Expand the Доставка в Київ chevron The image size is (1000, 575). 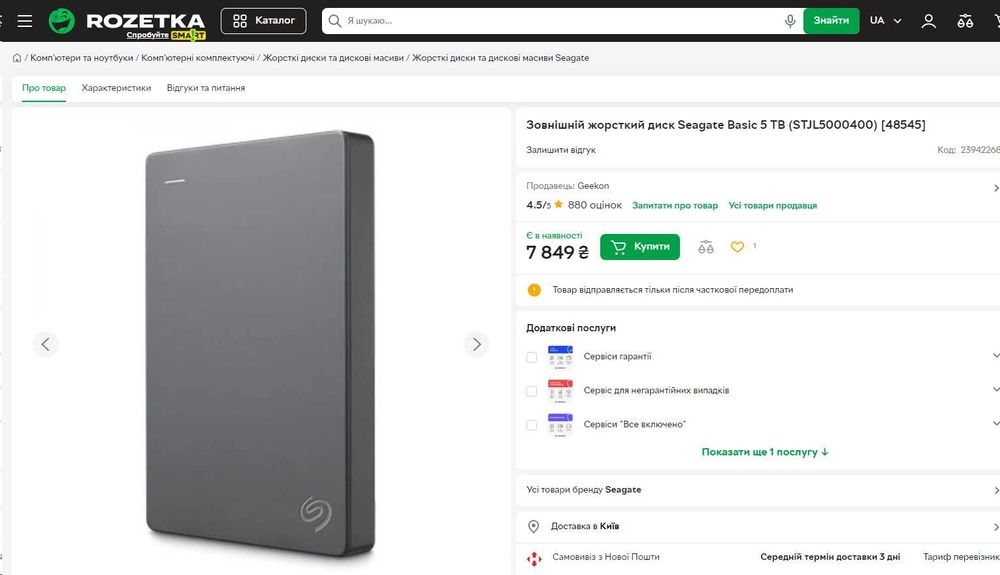(996, 527)
